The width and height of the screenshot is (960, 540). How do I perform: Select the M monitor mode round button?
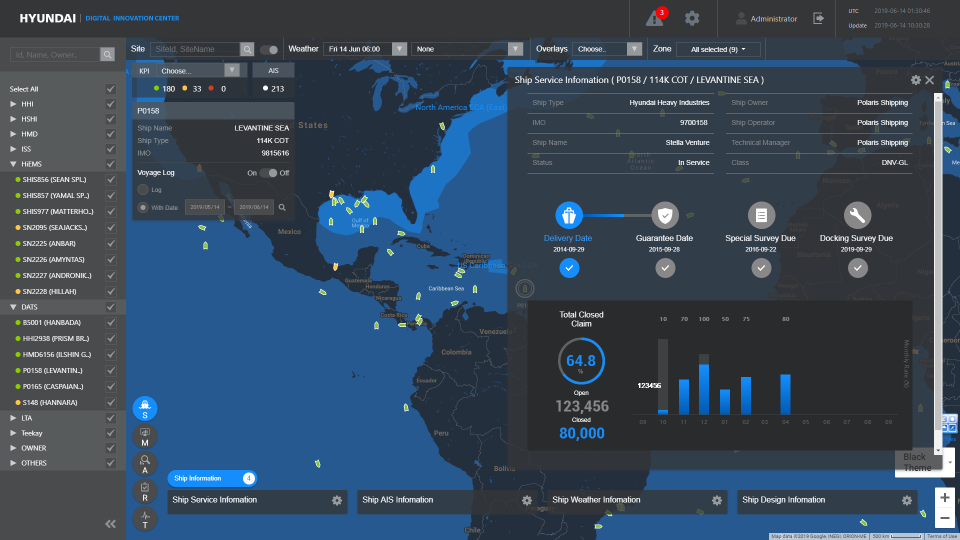(x=145, y=436)
